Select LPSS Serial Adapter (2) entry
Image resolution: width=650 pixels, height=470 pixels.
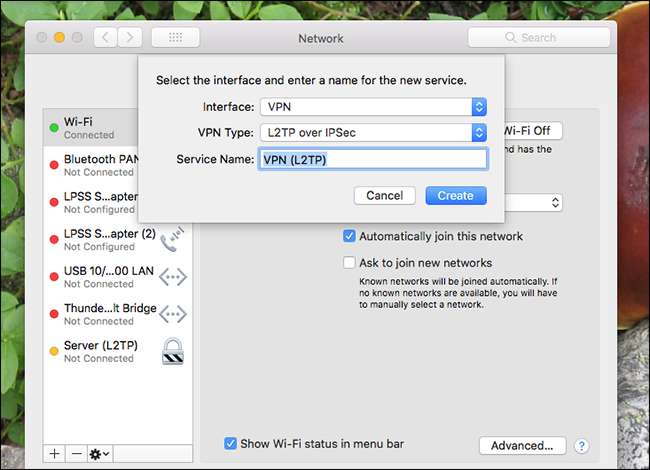118,240
